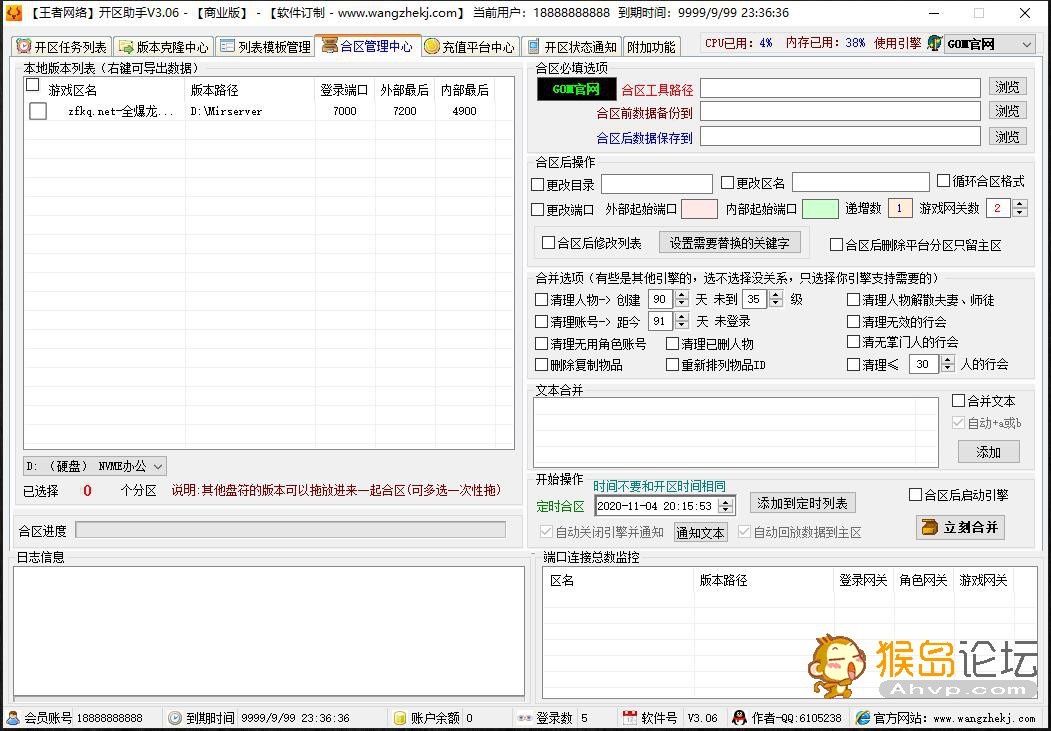The height and width of the screenshot is (731, 1051).
Task: Click the Internet Explorer icon beside 官方网站
Action: (x=863, y=718)
